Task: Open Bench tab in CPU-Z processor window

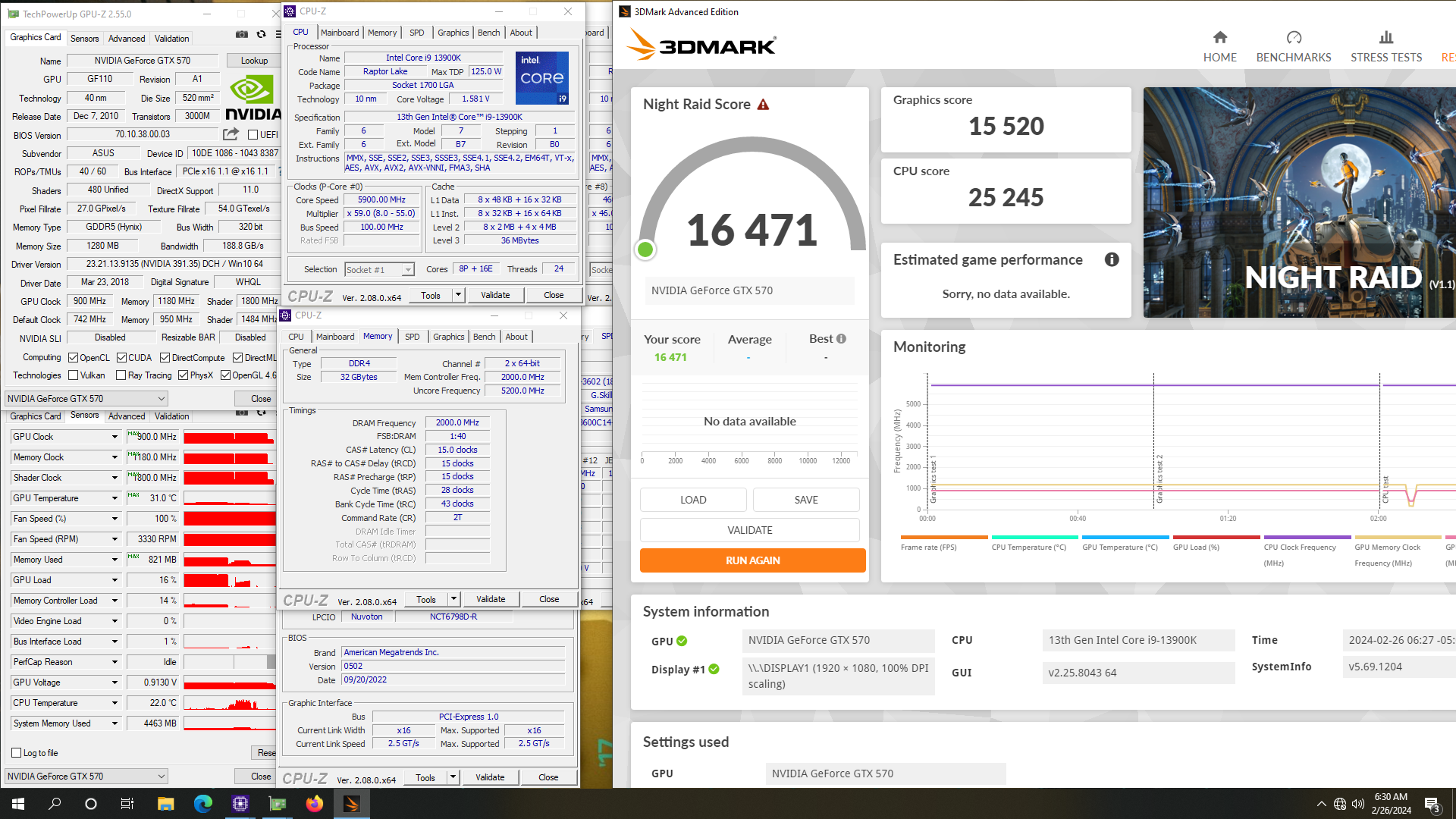Action: (488, 33)
